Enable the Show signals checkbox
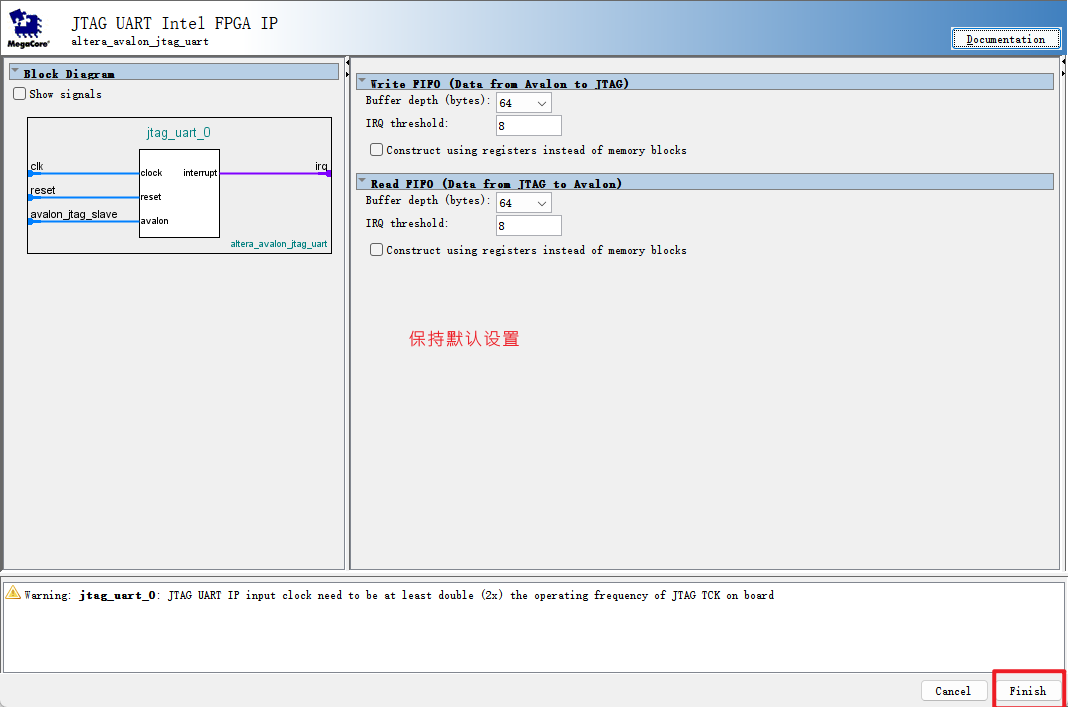Viewport: 1068px width, 707px height. click(x=19, y=94)
